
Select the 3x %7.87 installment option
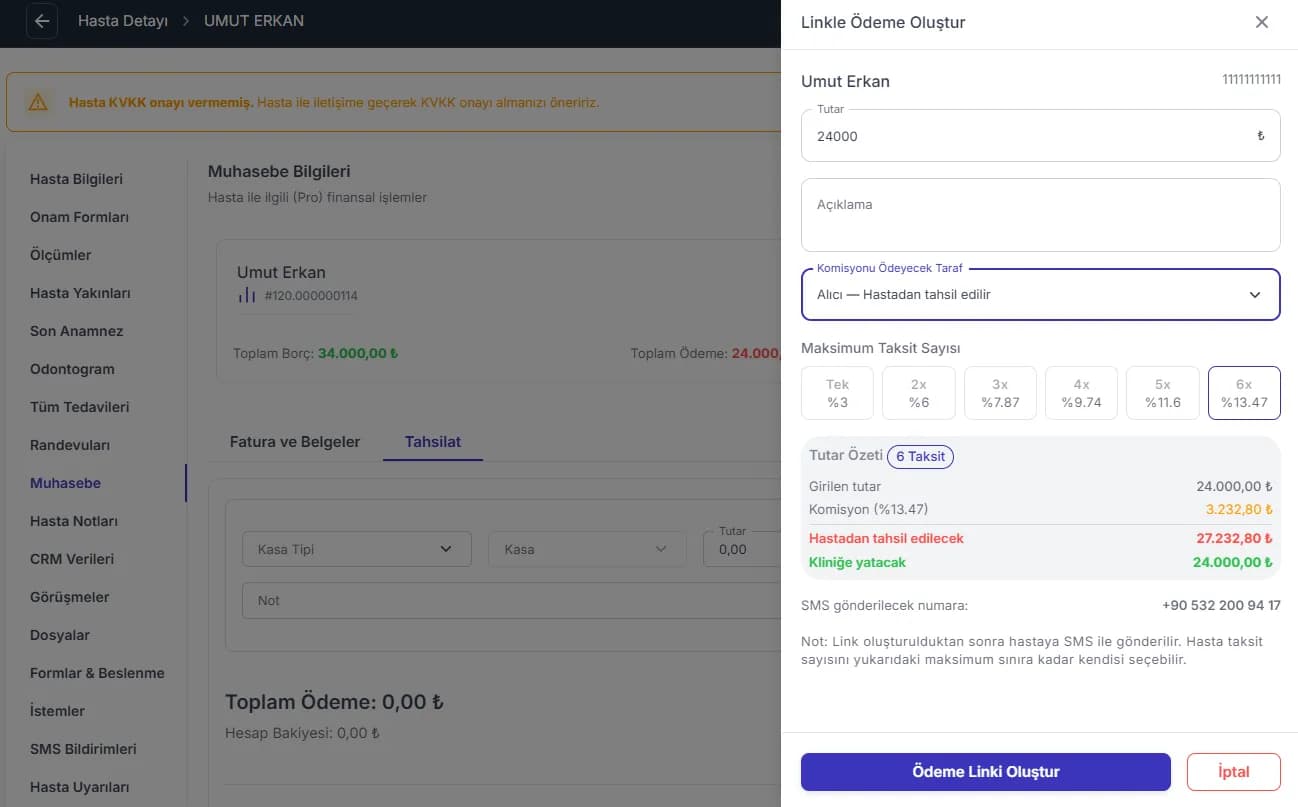coord(1000,393)
